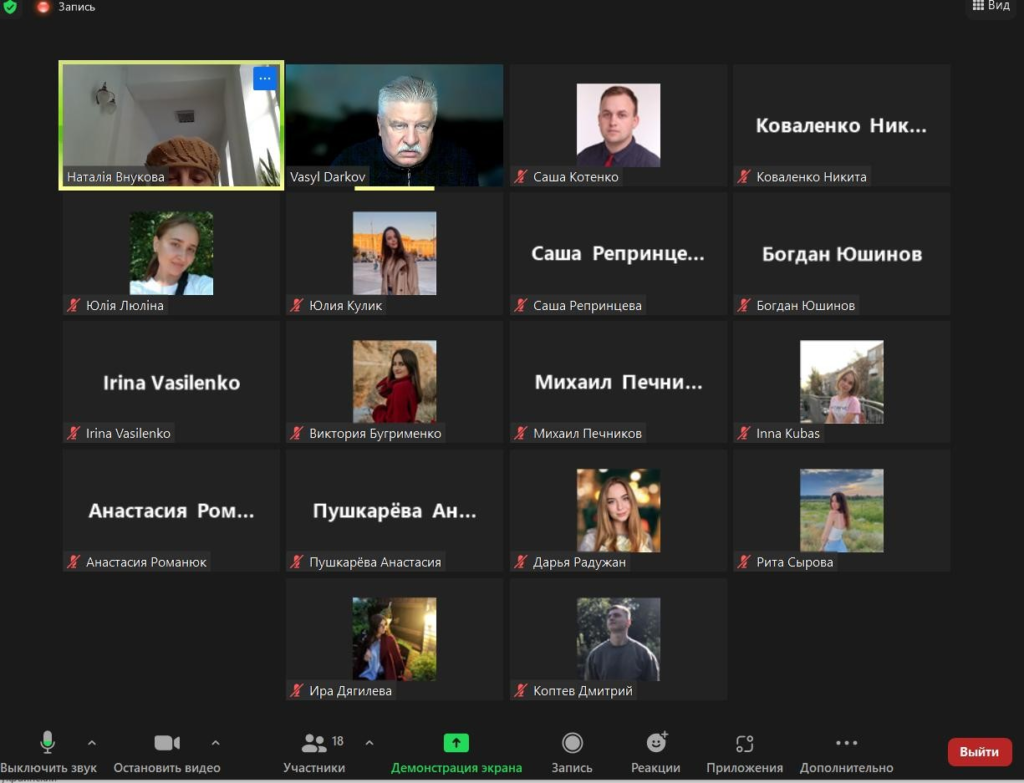The height and width of the screenshot is (783, 1024).
Task: Click the muted mic icon beside Дарья Радужан
Action: pyautogui.click(x=520, y=562)
